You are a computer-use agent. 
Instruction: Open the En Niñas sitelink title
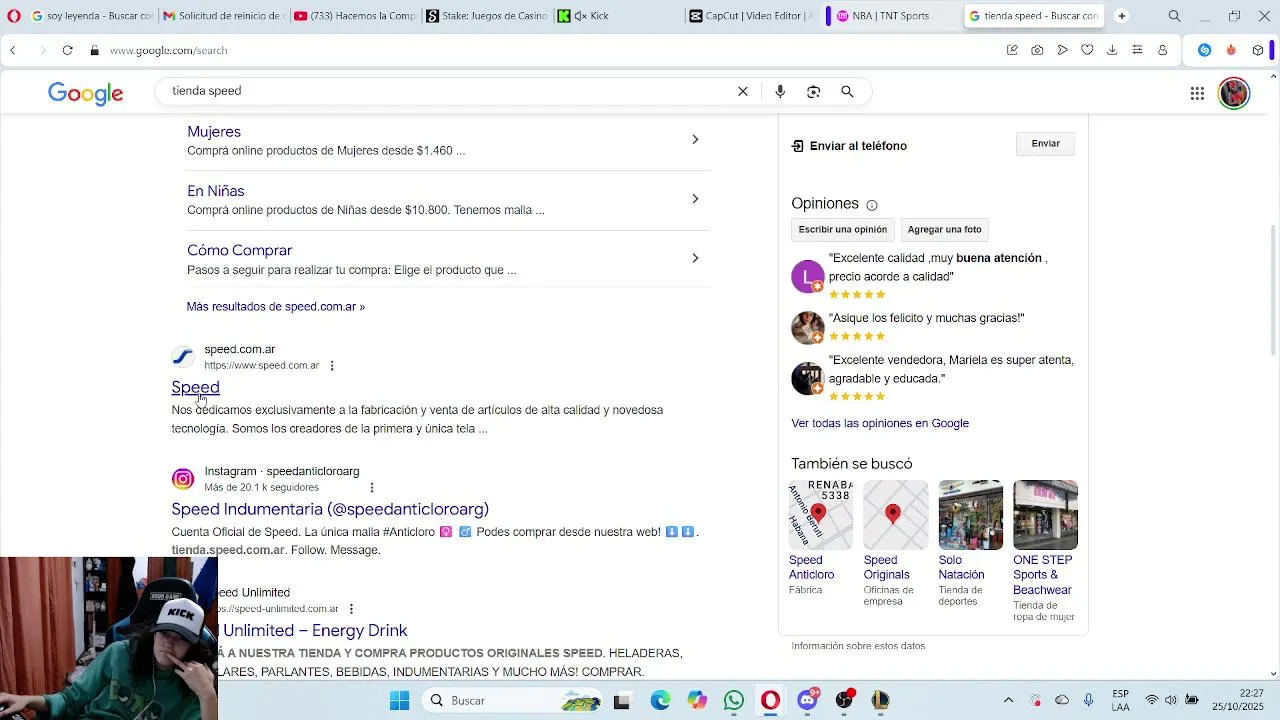point(216,191)
